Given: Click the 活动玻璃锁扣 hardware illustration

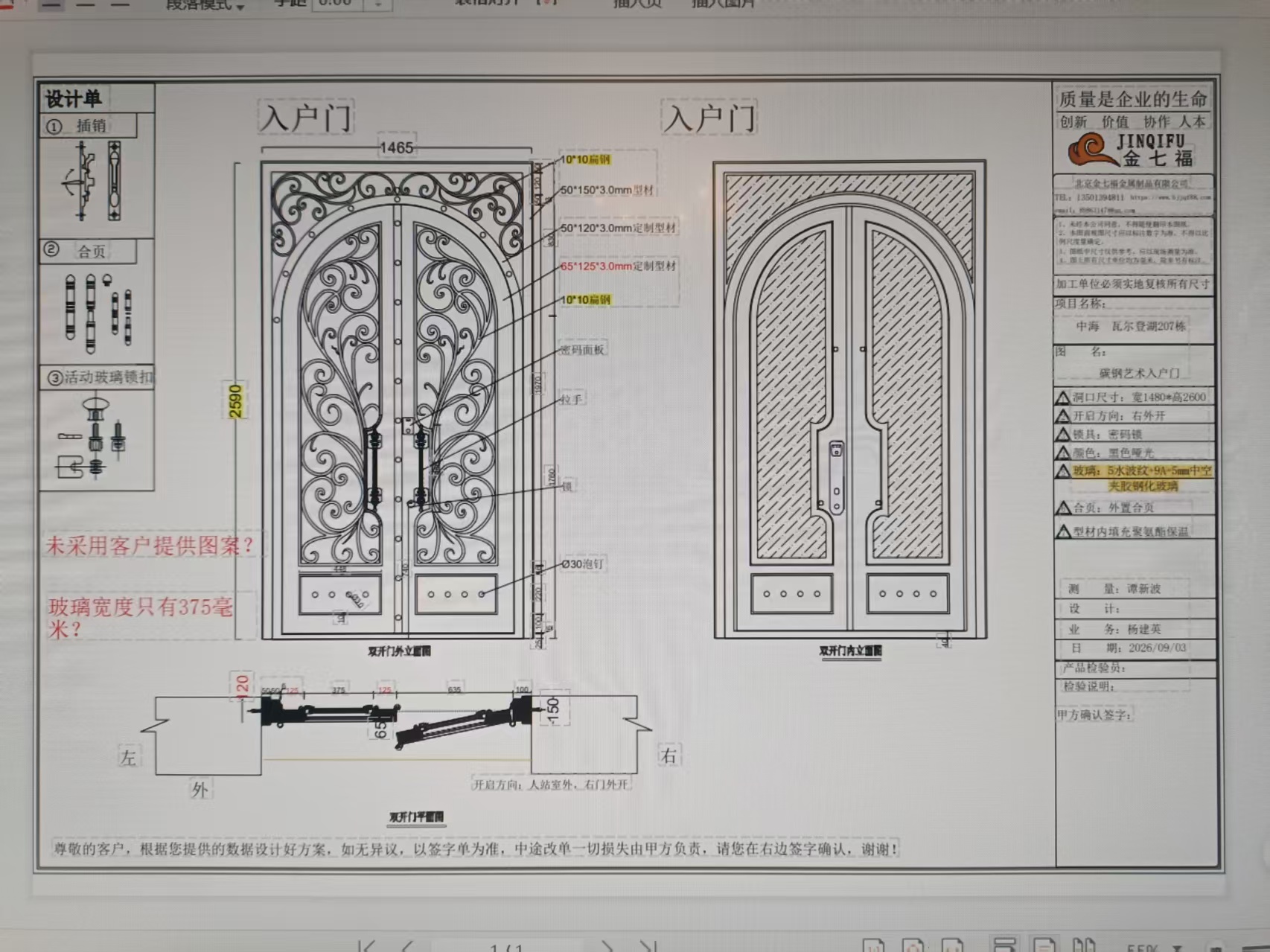Looking at the screenshot, I should (92, 438).
